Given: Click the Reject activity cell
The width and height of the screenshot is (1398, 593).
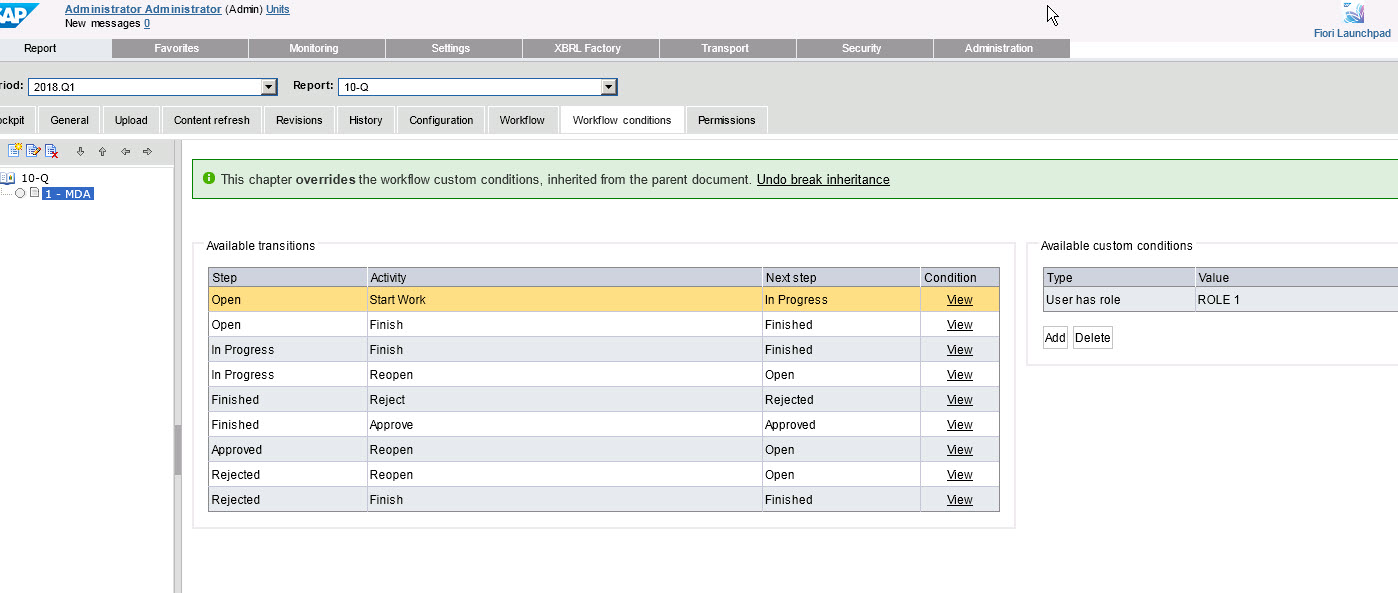Looking at the screenshot, I should pos(565,400).
